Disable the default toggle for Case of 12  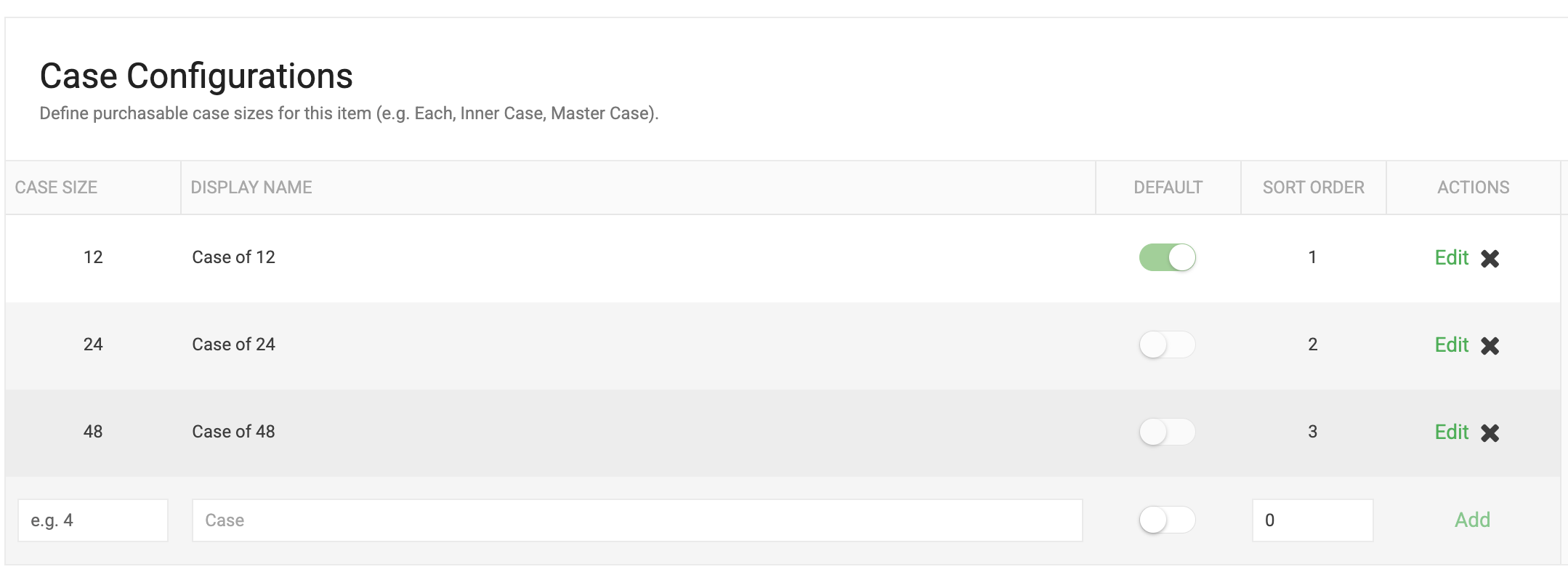point(1167,258)
